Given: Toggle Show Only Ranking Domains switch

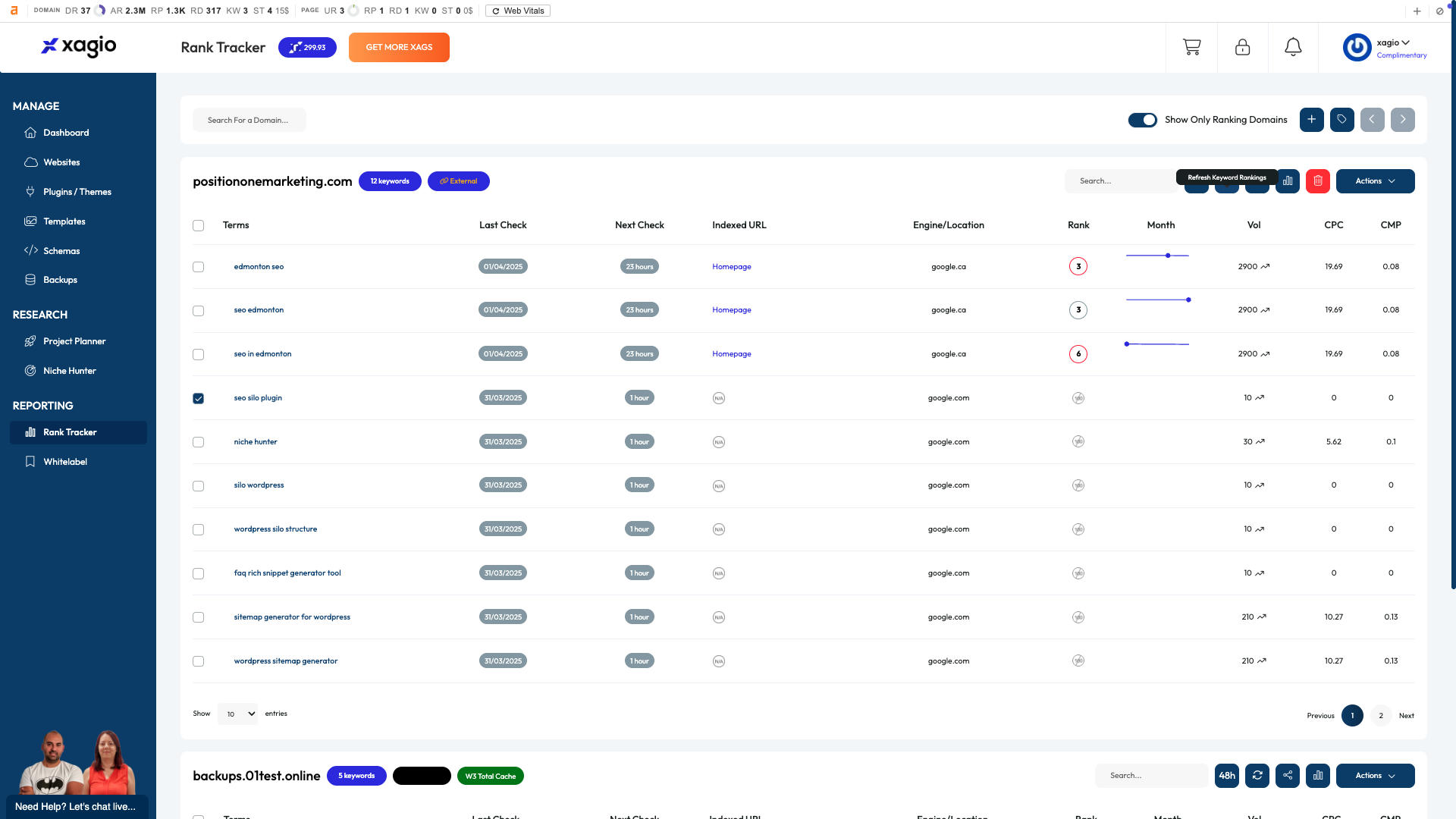Looking at the screenshot, I should pos(1142,120).
